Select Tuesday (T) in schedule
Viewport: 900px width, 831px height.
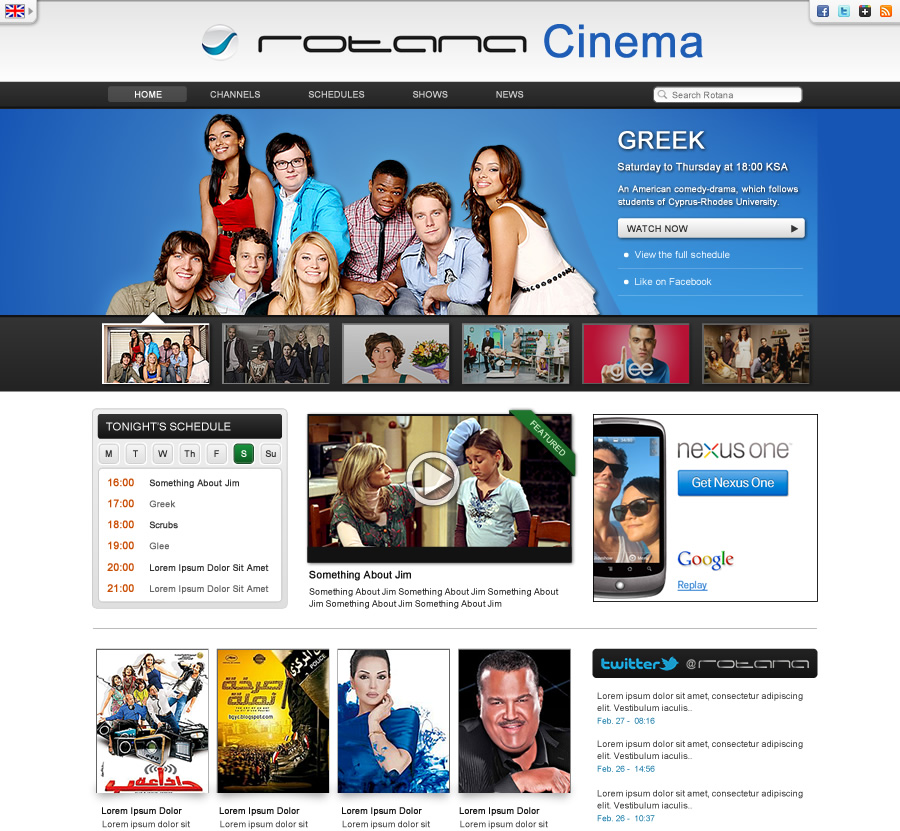135,453
